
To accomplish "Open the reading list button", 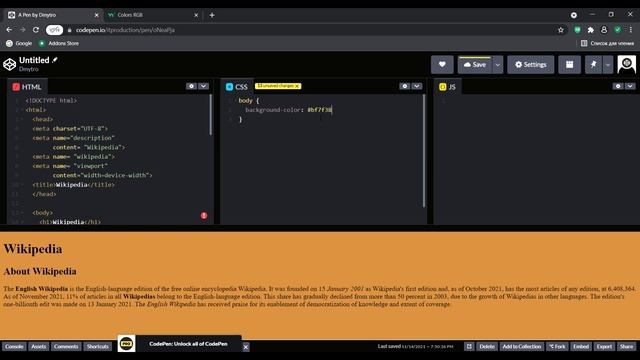I will [x=608, y=43].
